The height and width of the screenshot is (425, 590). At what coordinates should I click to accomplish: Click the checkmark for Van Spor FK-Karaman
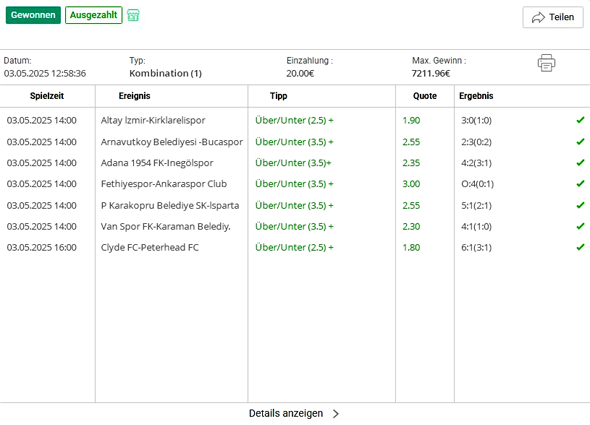580,226
